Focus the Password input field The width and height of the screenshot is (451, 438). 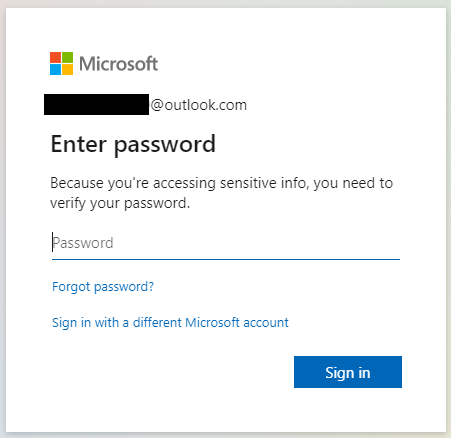tap(226, 243)
